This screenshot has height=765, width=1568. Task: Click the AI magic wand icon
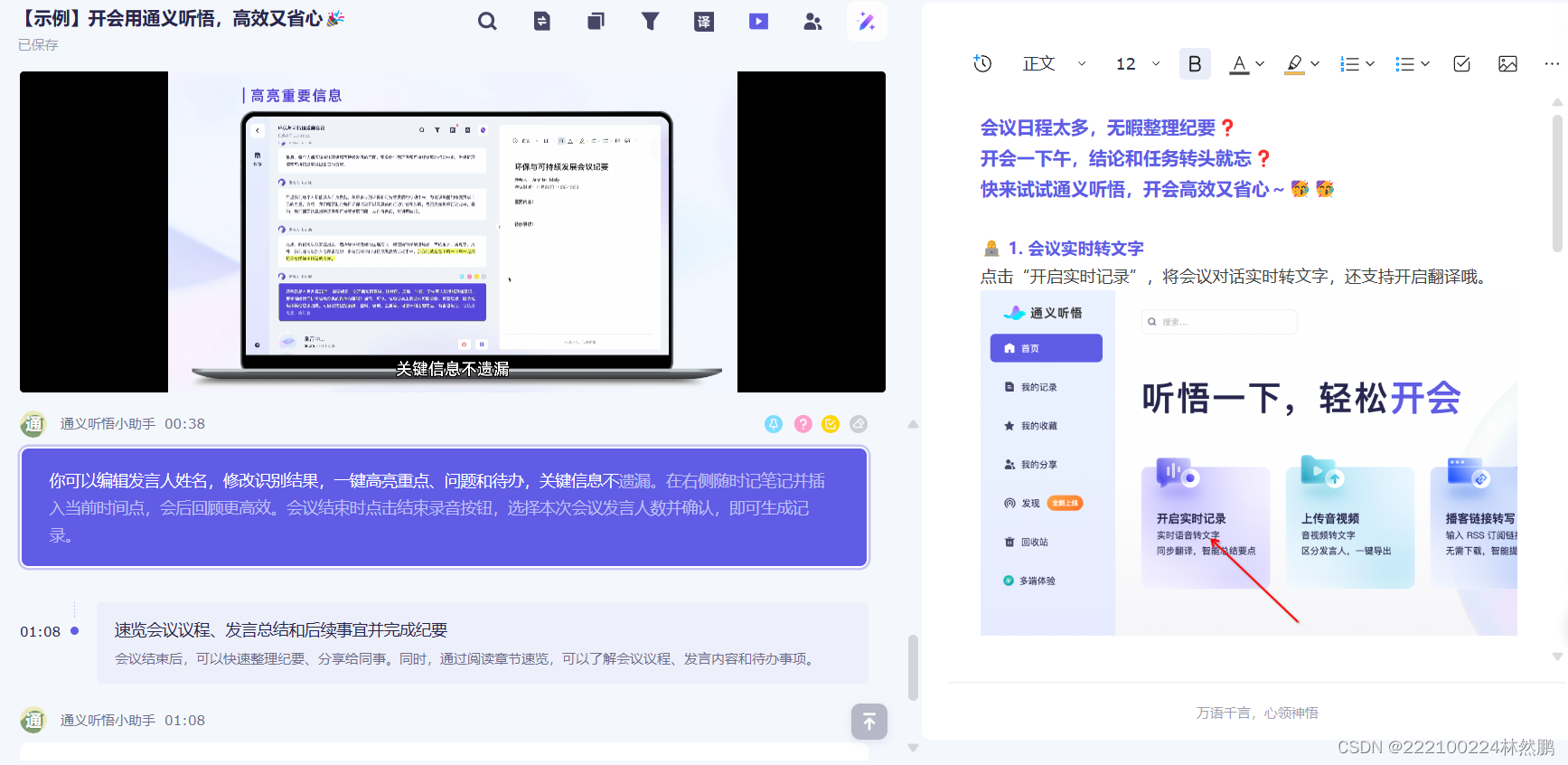(x=867, y=21)
